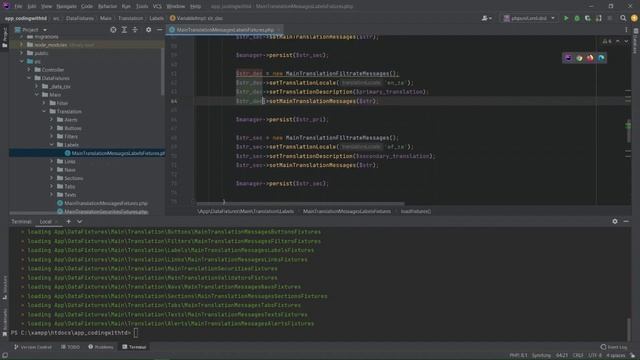Open the Tools menu
The width and height of the screenshot is (640, 360).
(142, 6)
